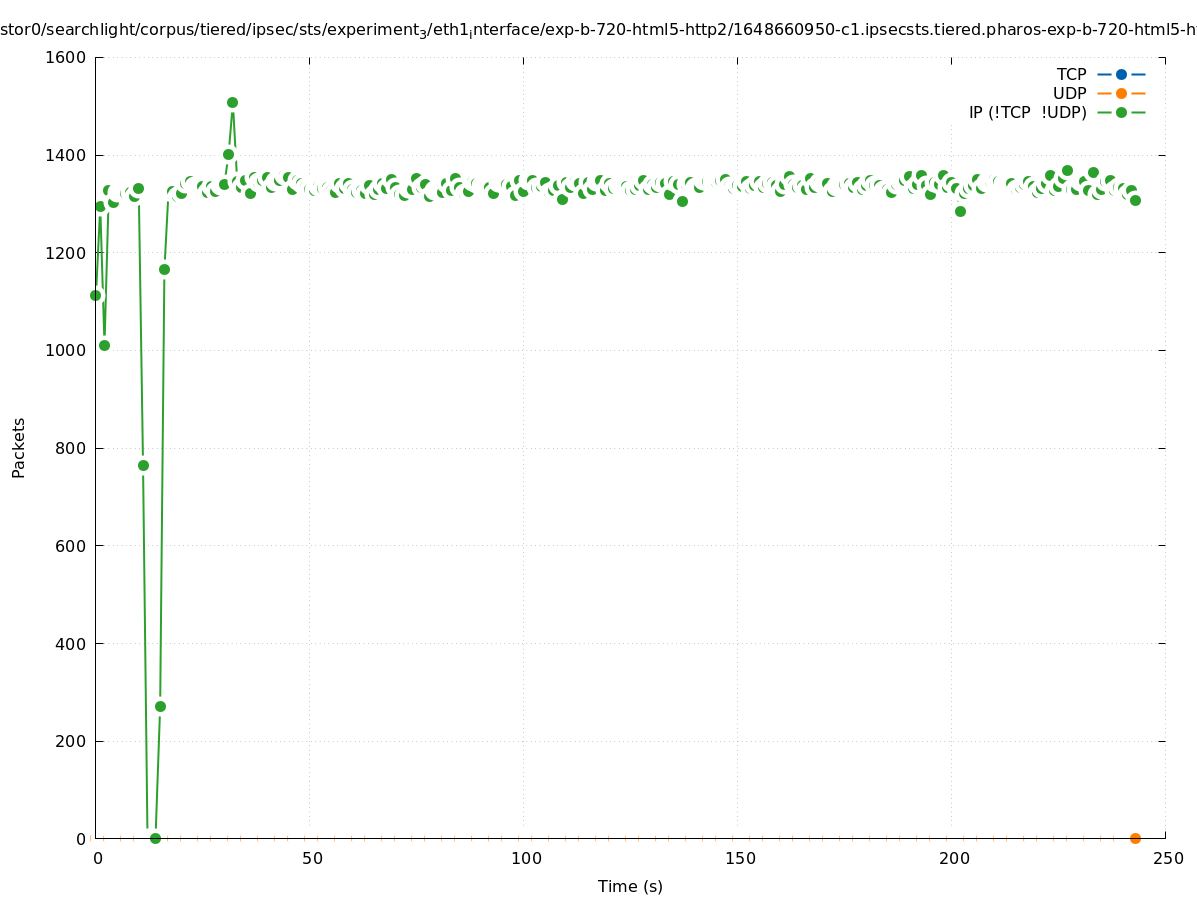This screenshot has width=1197, height=900.
Task: Click the blue TCP legend marker
Action: tap(1121, 74)
